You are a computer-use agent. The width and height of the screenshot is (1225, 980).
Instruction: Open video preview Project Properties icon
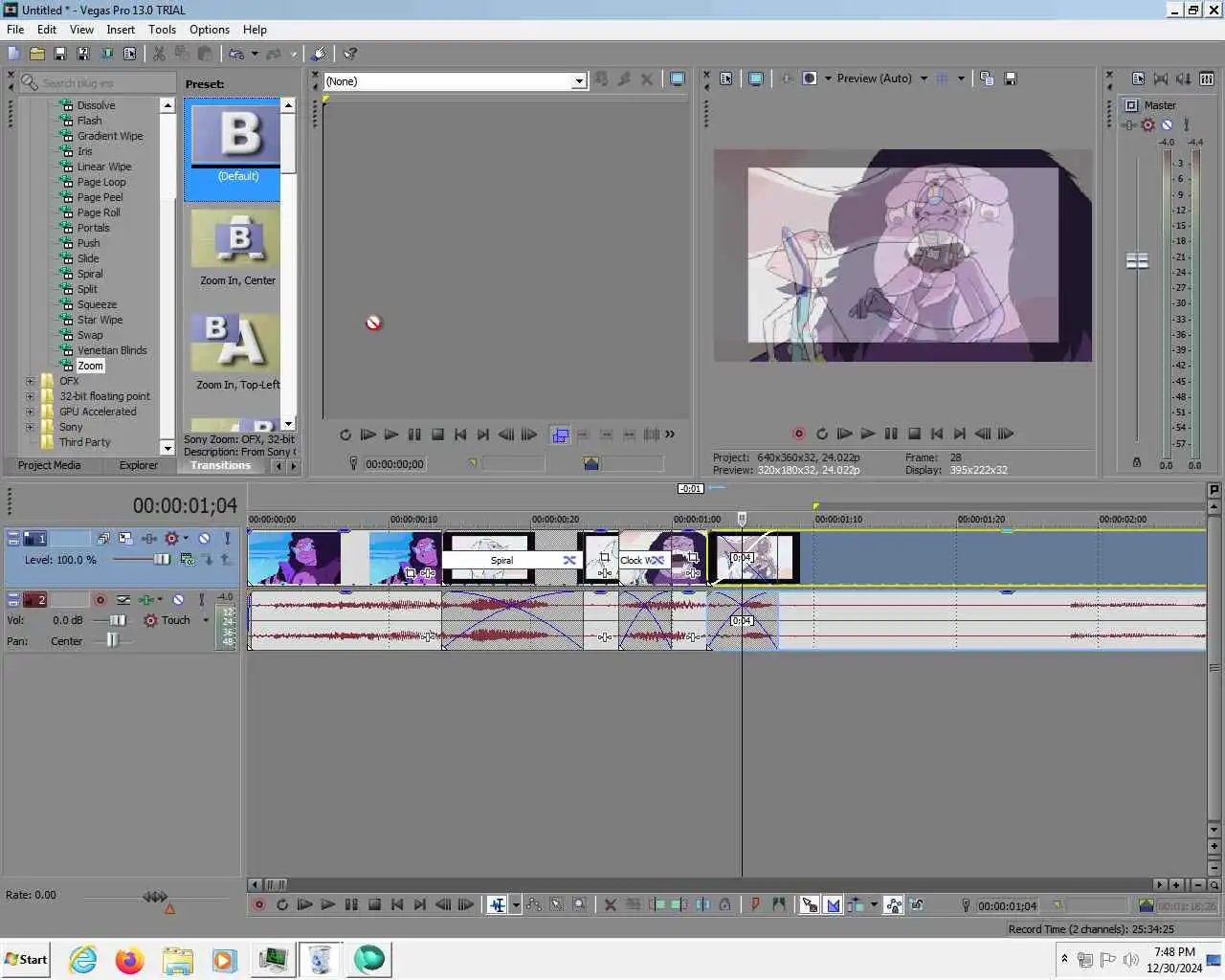pos(725,78)
